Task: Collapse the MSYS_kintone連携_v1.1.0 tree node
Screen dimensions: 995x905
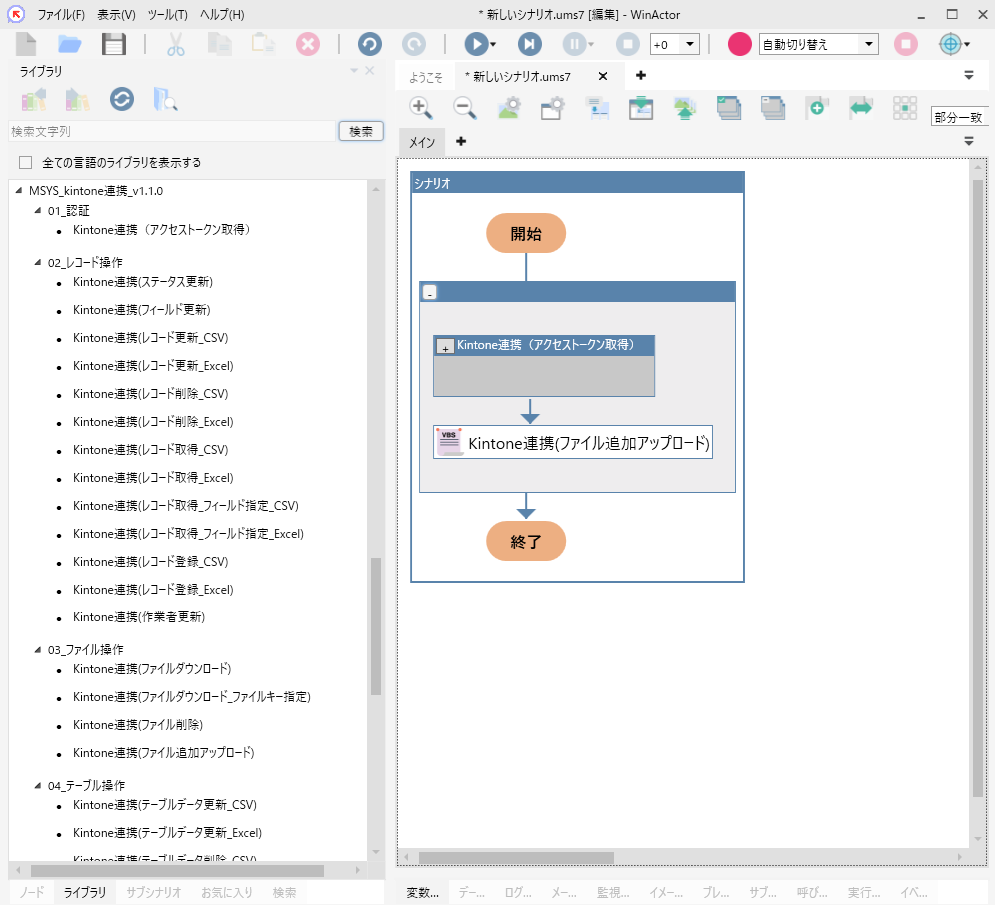Action: tap(18, 190)
